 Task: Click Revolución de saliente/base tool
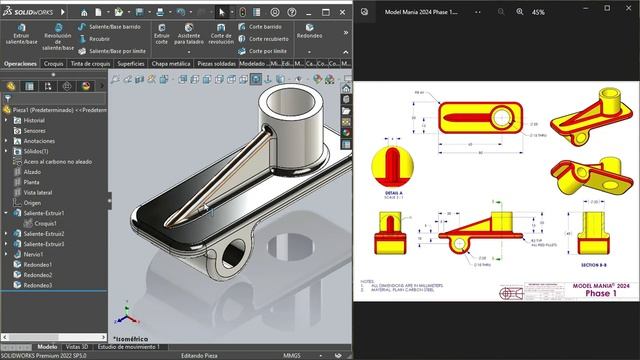click(58, 37)
